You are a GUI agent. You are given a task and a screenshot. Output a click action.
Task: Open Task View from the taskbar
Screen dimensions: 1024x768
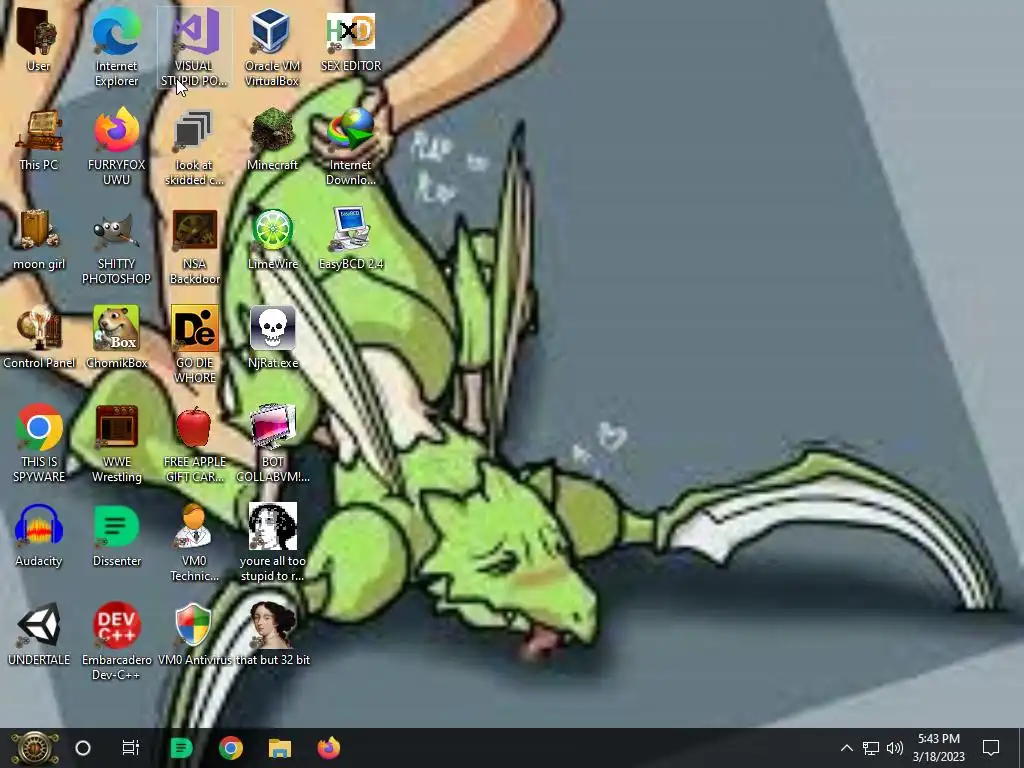(131, 748)
